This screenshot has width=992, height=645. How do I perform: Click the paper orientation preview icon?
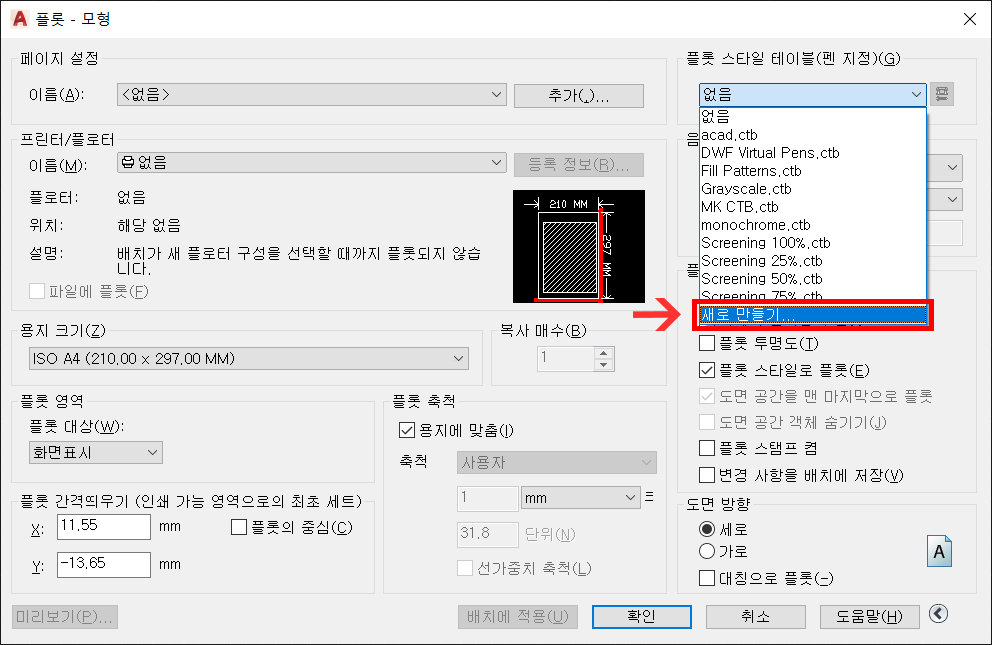pos(939,551)
